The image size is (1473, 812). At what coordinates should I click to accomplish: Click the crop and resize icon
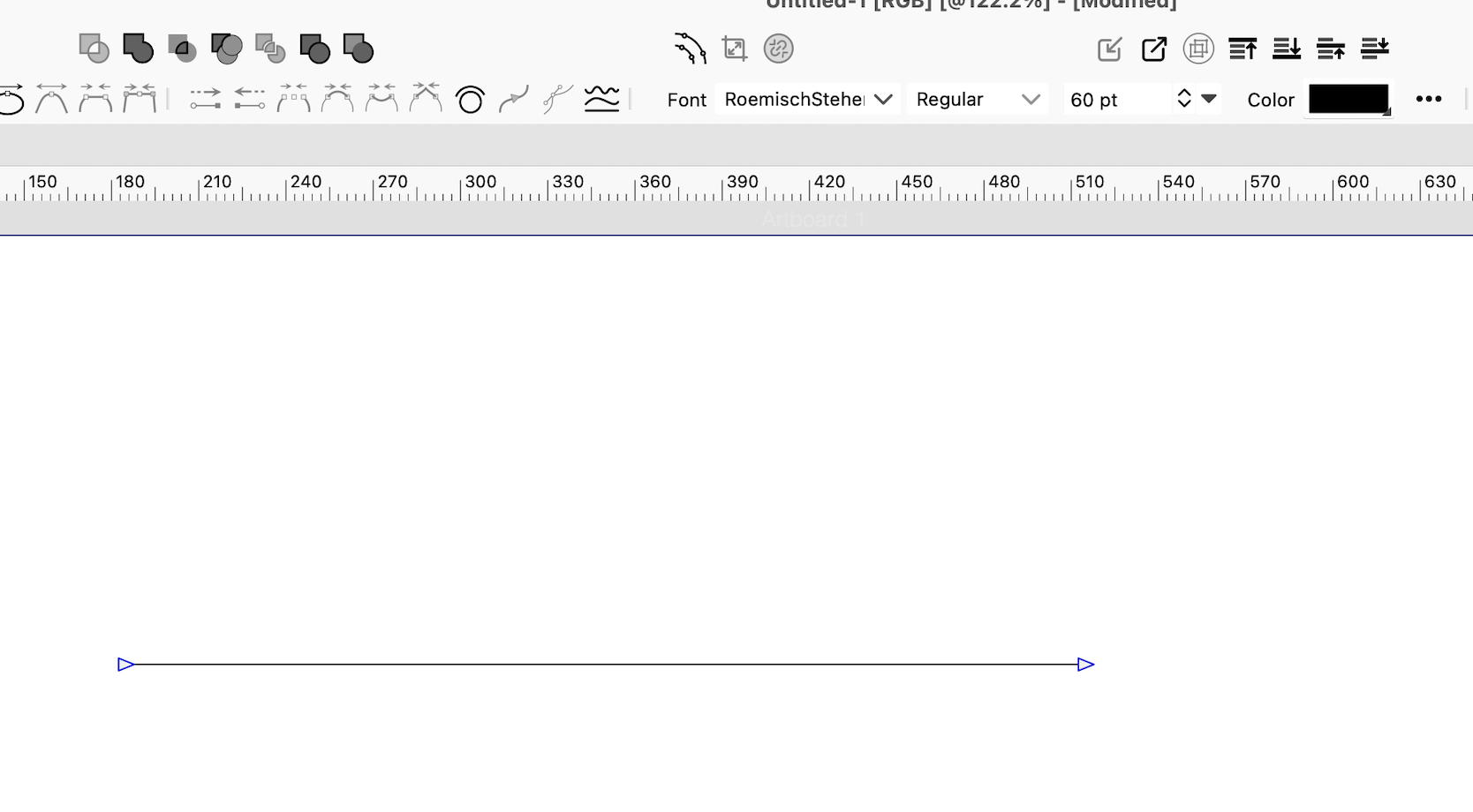point(734,49)
